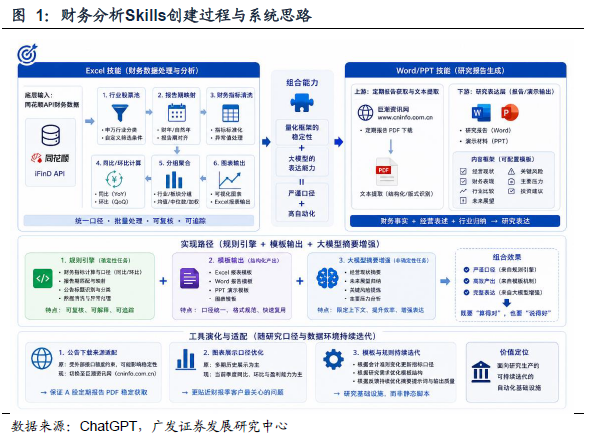
Task: Click the 1. 规则引擎 heading
Action: point(95,260)
